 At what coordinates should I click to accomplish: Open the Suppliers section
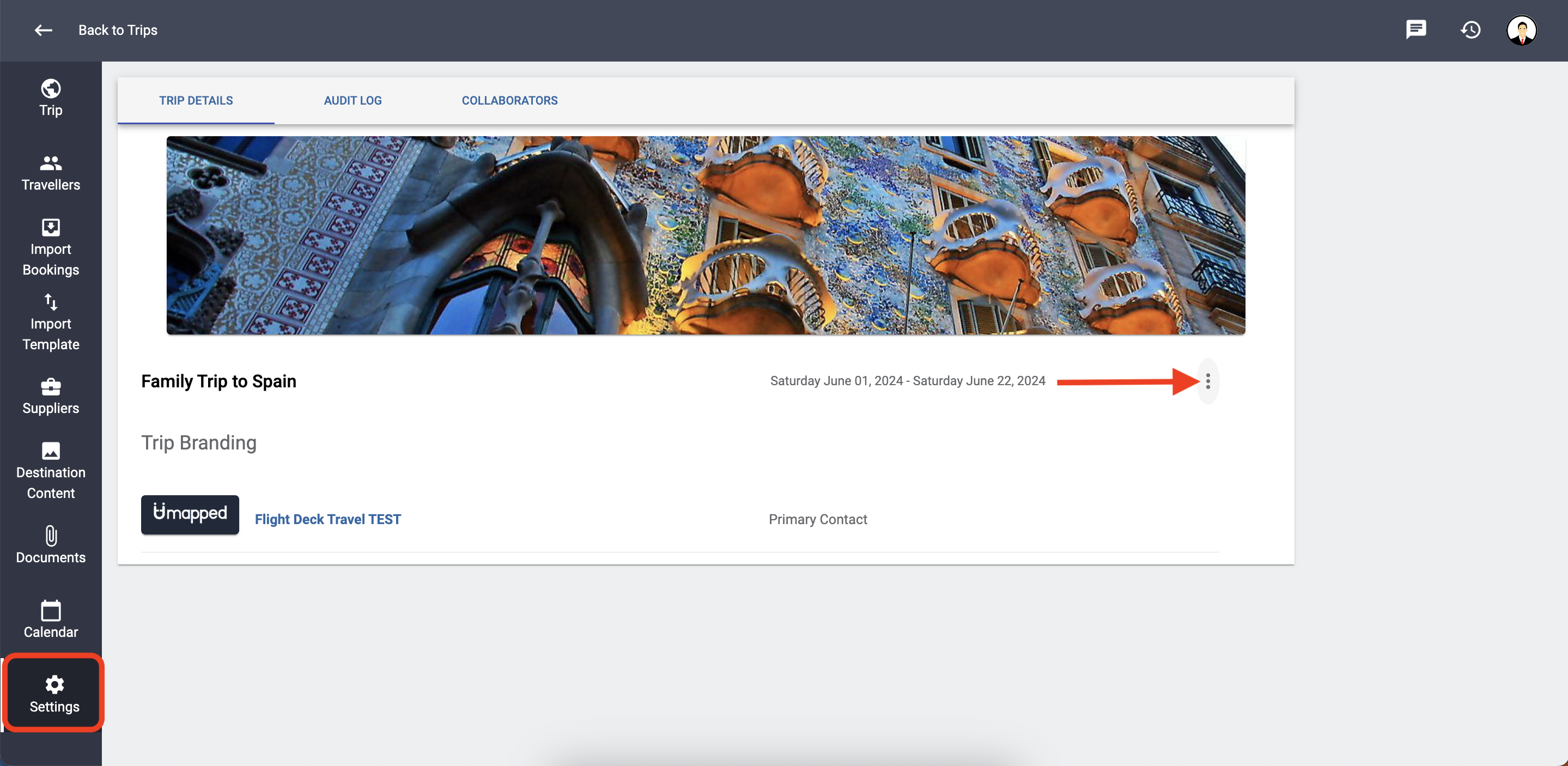[51, 397]
